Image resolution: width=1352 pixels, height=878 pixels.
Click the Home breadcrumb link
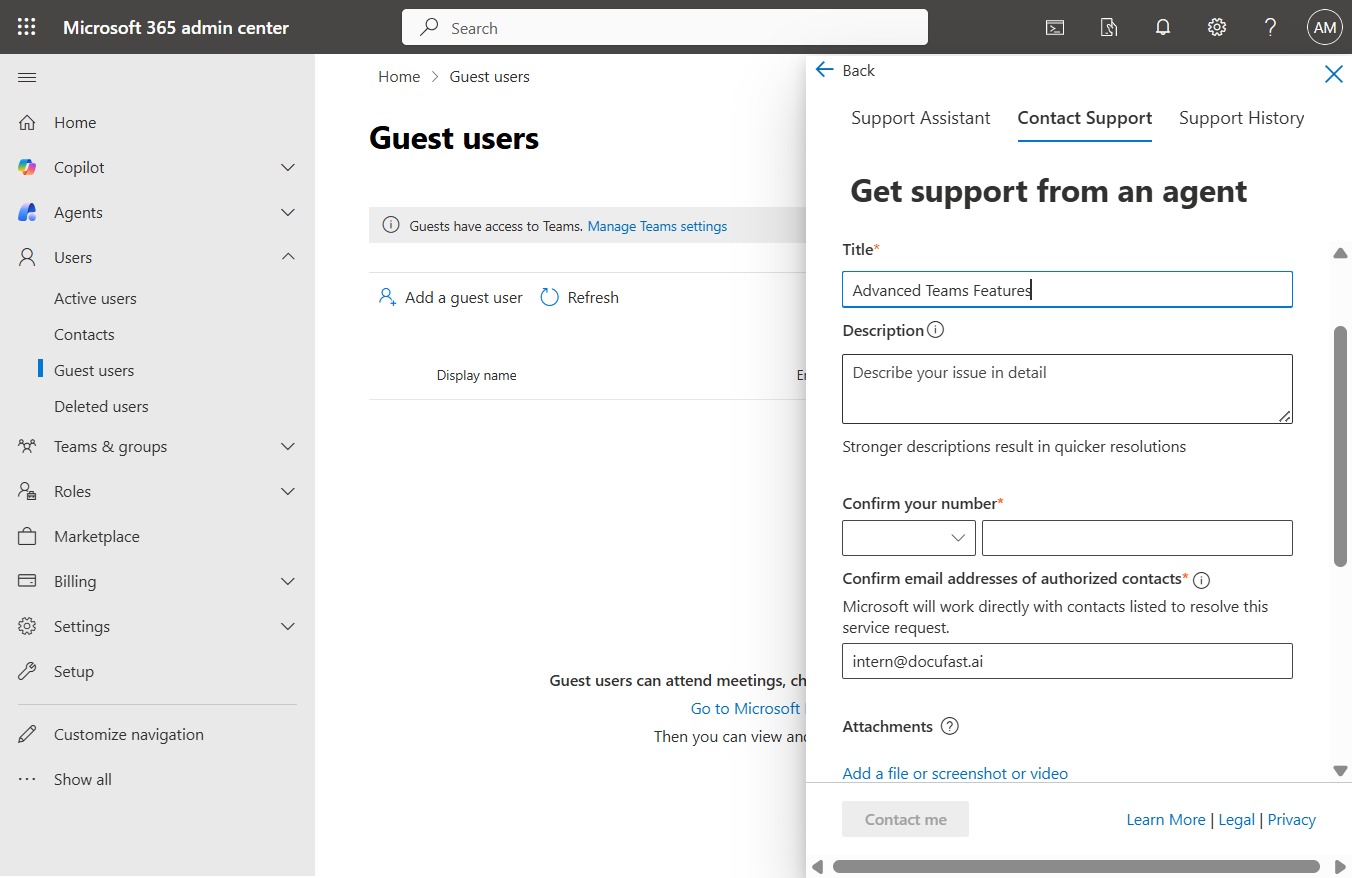(x=399, y=76)
